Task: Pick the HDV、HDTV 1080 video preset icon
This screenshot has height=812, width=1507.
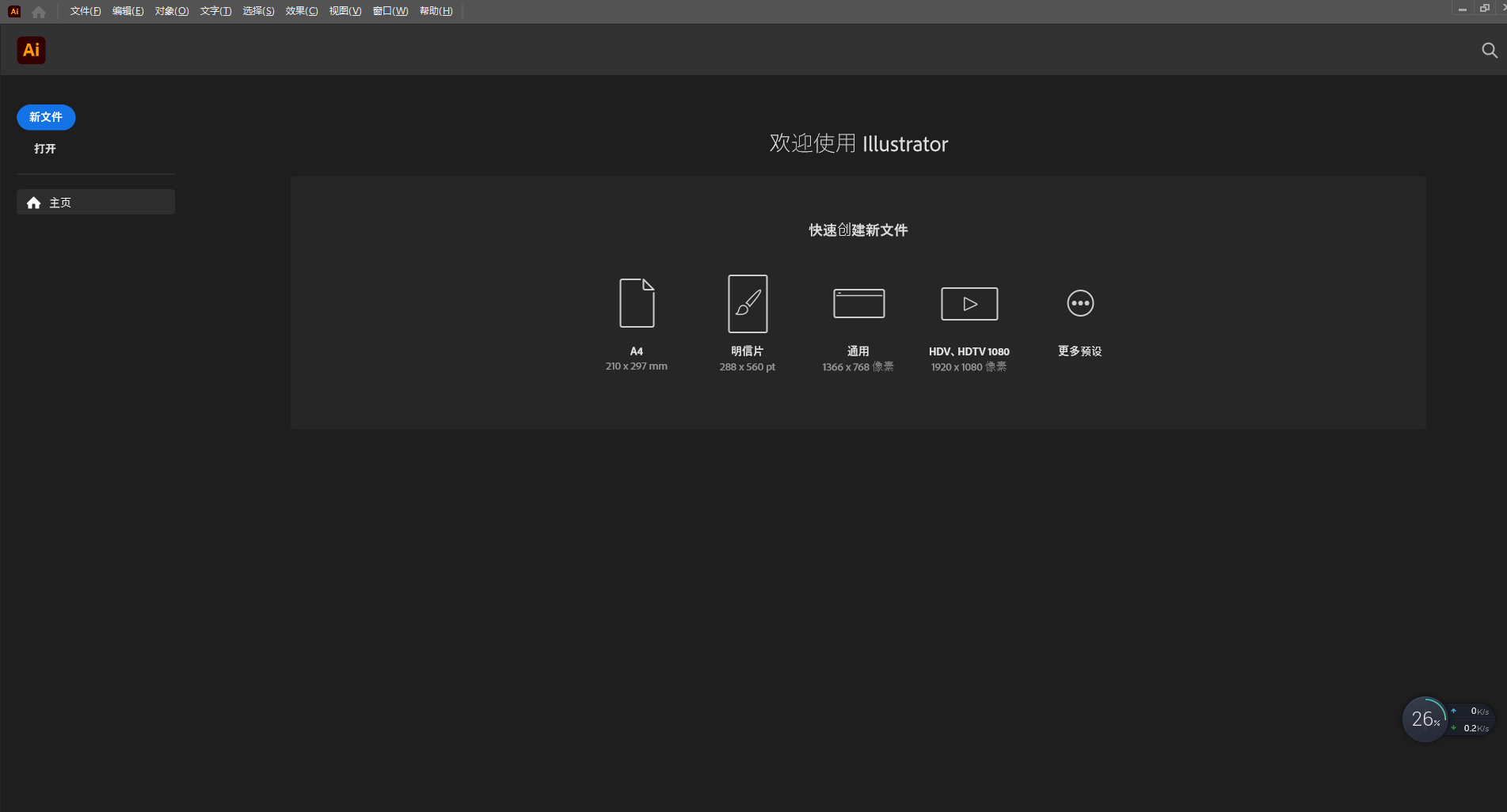Action: (x=969, y=304)
